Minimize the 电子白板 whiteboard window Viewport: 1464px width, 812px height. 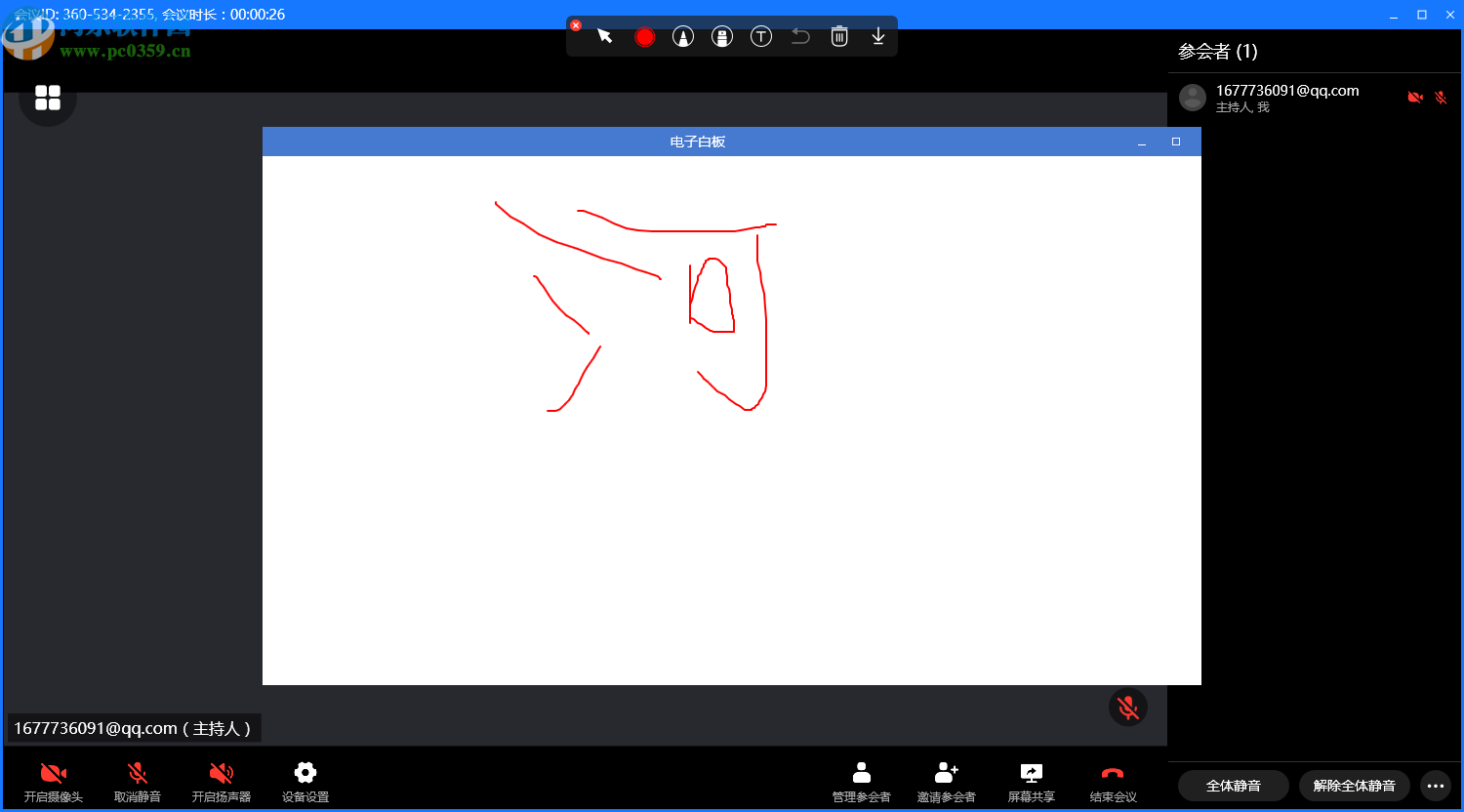(x=1142, y=142)
